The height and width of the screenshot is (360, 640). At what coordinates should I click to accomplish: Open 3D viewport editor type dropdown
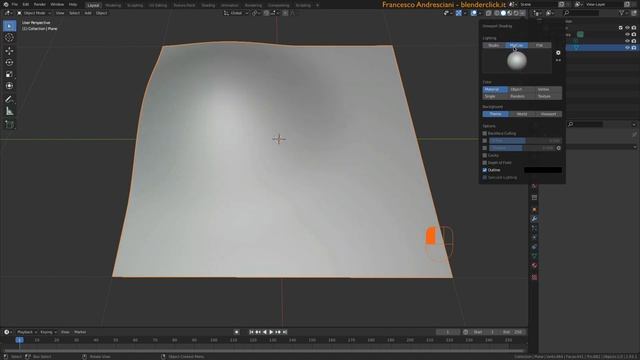(x=8, y=13)
